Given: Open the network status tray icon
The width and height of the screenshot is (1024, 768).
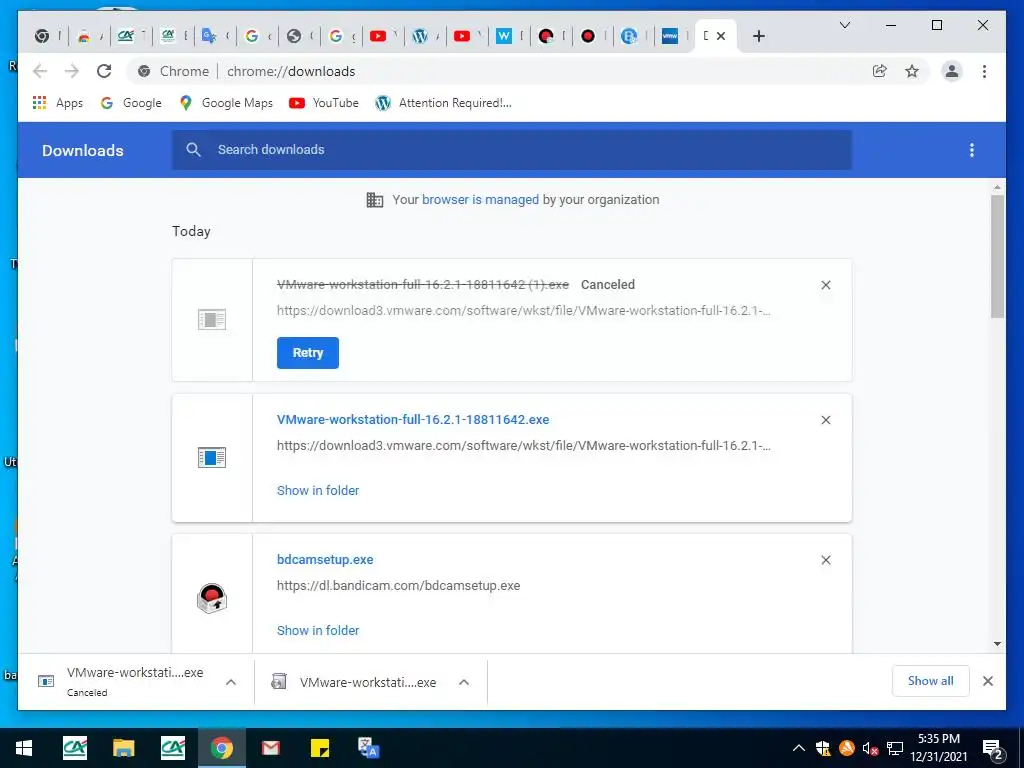Looking at the screenshot, I should coord(895,748).
